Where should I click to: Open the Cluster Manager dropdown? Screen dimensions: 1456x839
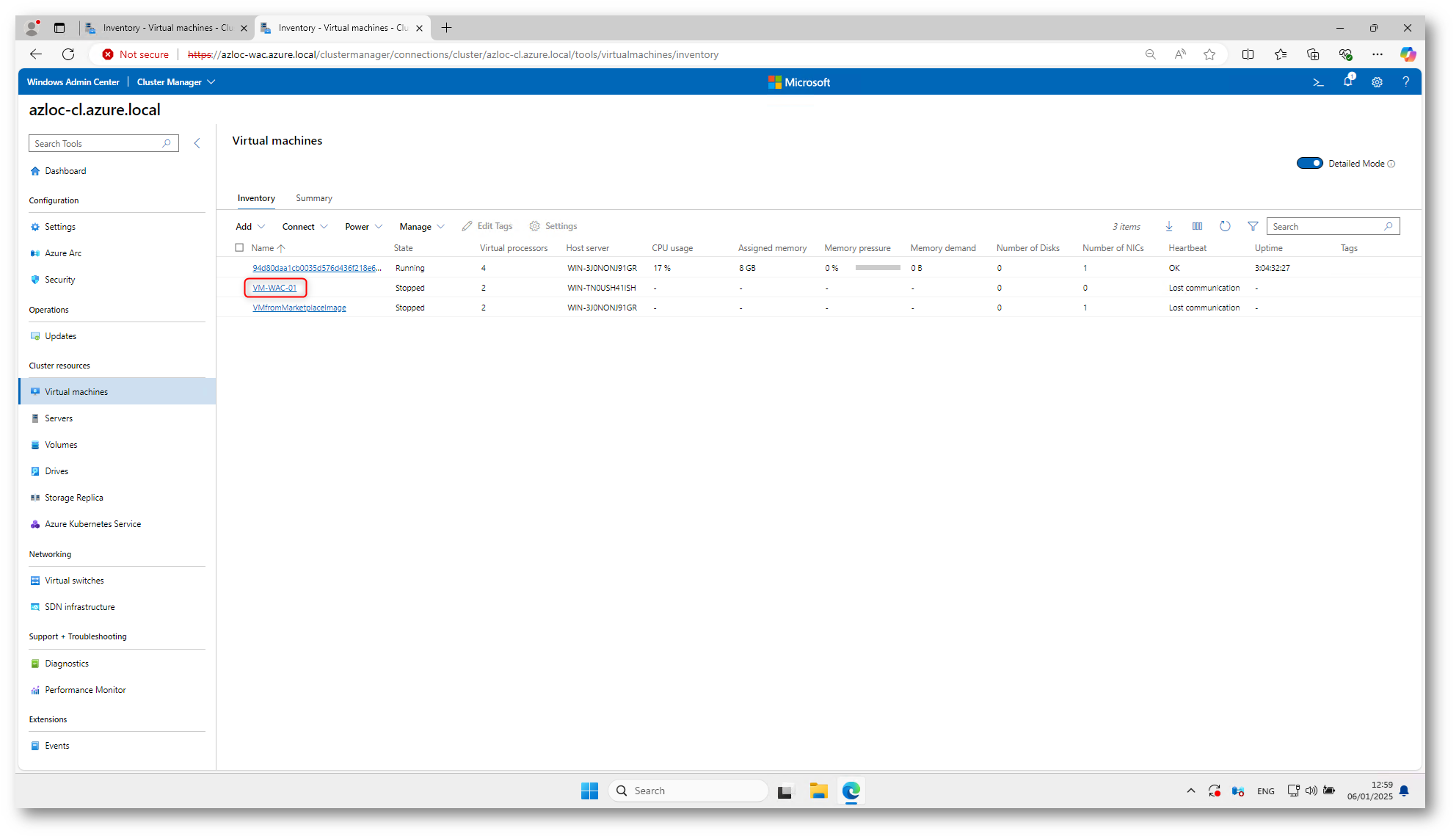[x=175, y=82]
